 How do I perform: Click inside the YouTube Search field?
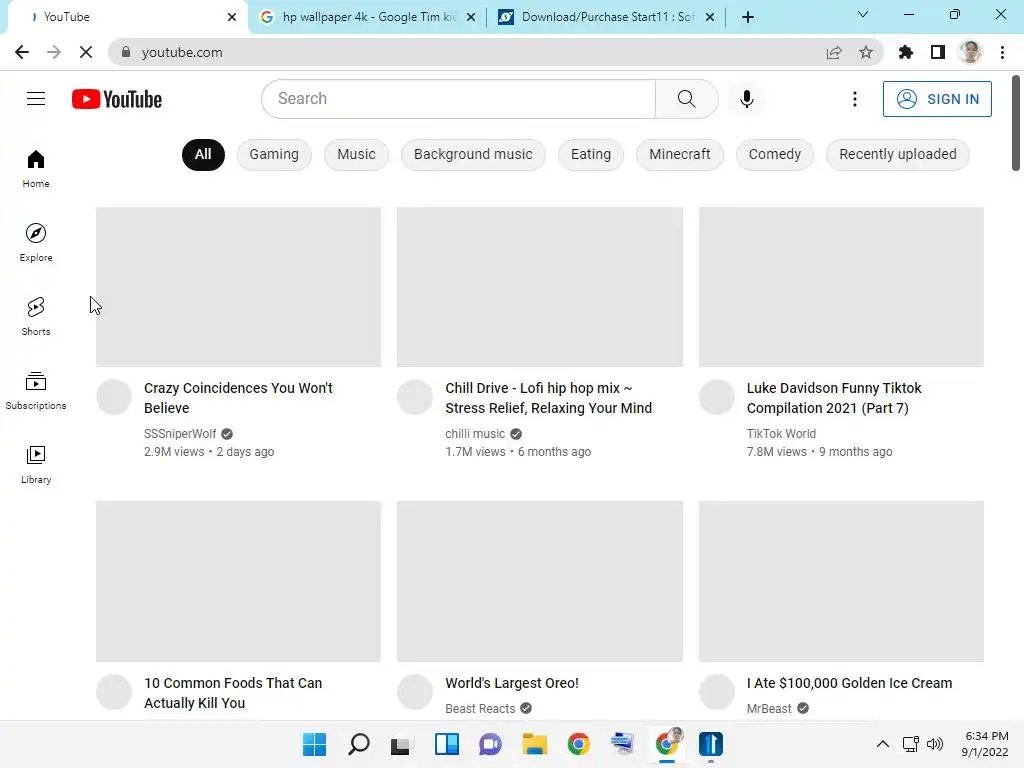pos(458,99)
